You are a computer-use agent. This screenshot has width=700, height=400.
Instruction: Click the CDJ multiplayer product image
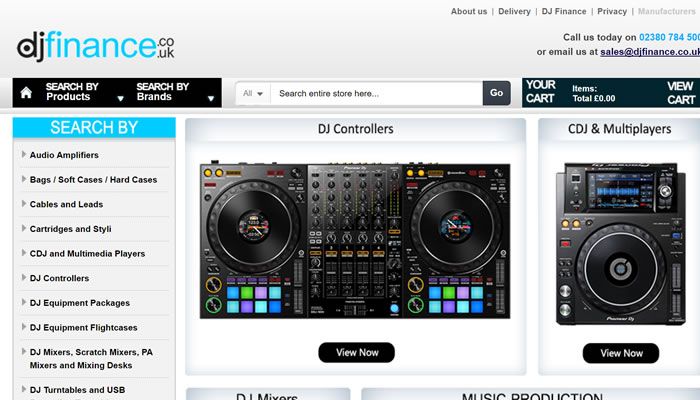click(x=620, y=245)
